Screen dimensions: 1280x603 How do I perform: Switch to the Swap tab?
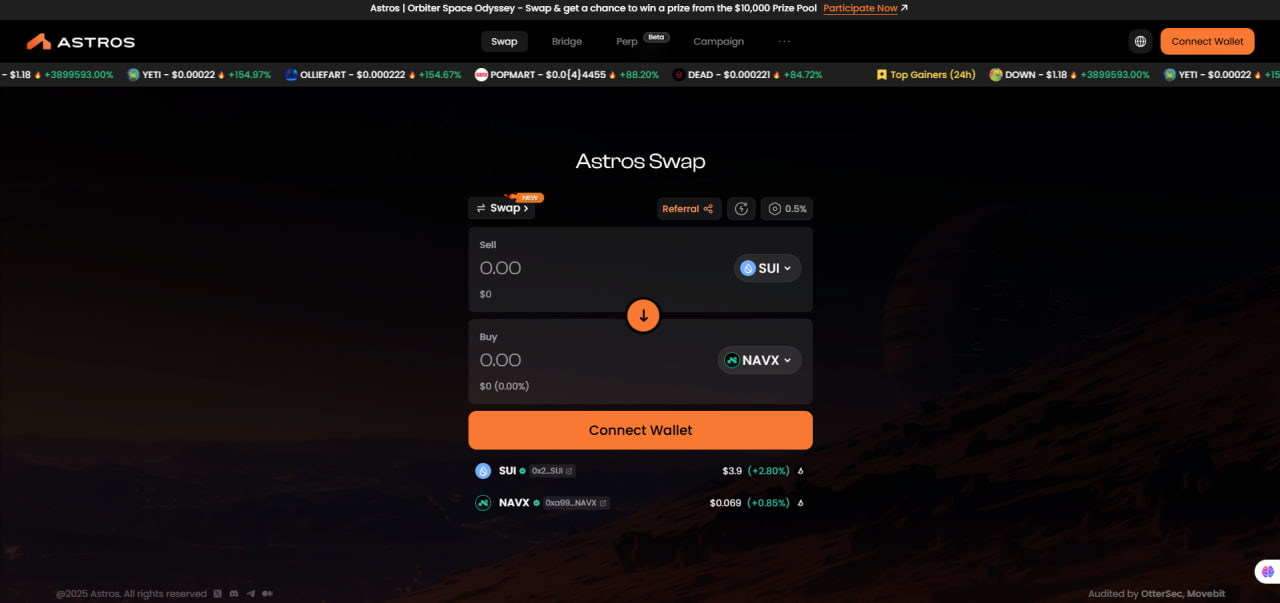tap(504, 42)
